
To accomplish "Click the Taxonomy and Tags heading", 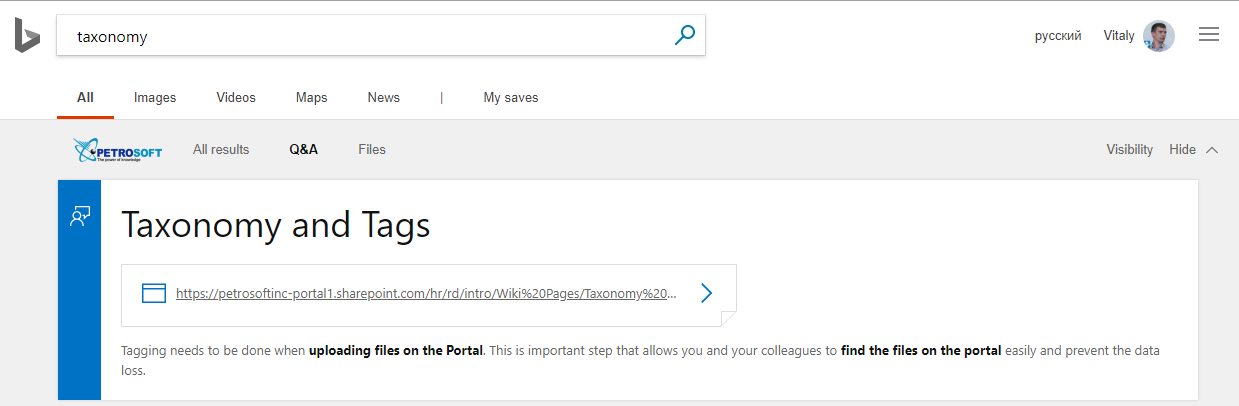I will point(276,225).
